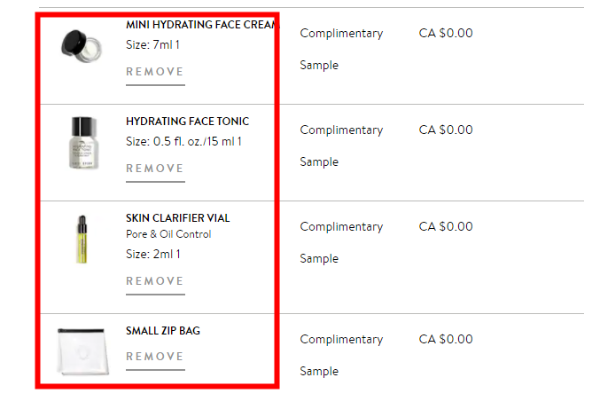600x417 pixels.
Task: Open the Skin Clarifier Vial product title
Action: click(x=176, y=217)
